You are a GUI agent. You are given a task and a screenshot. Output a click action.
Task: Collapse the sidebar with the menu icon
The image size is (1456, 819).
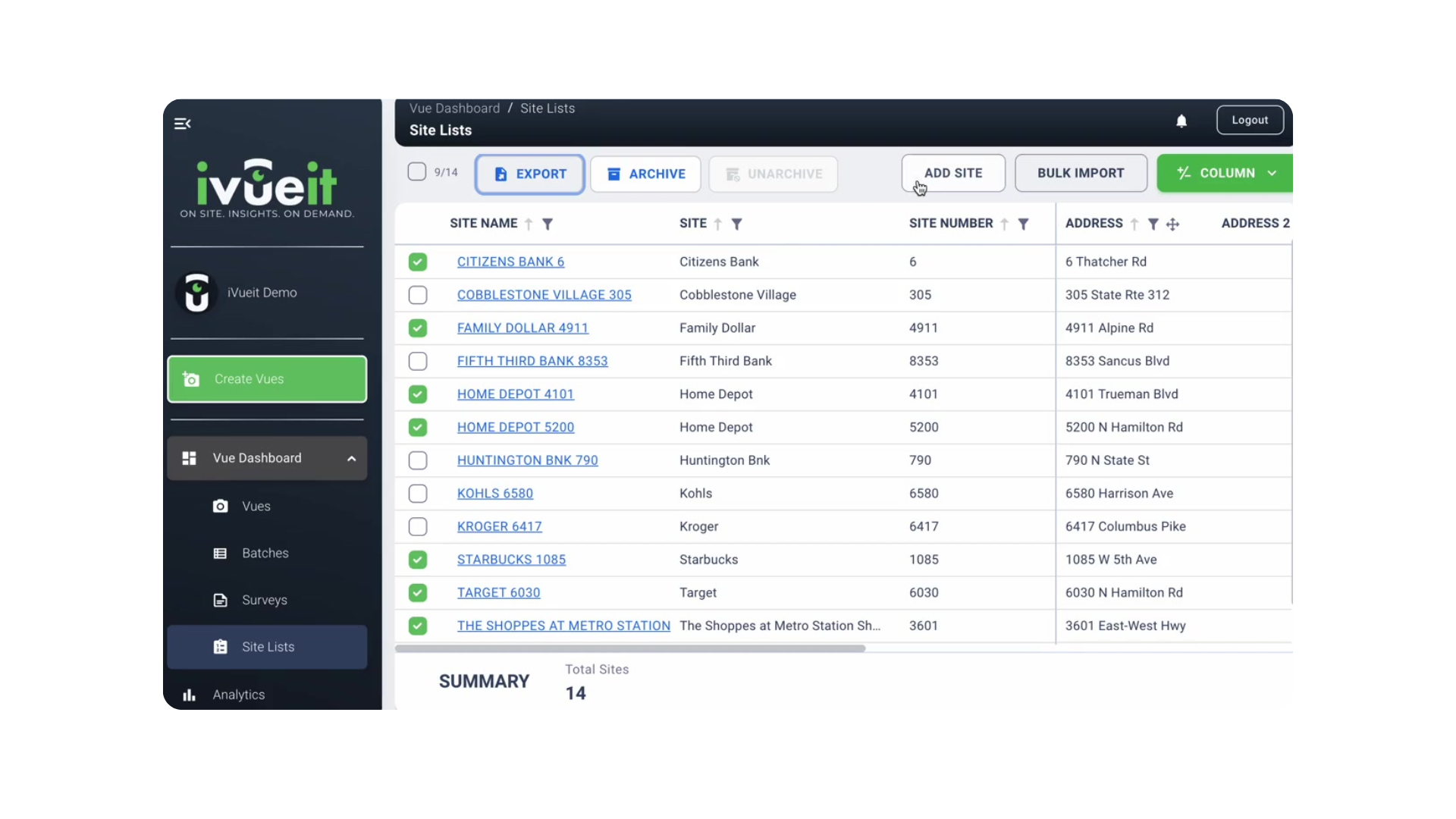click(x=183, y=124)
